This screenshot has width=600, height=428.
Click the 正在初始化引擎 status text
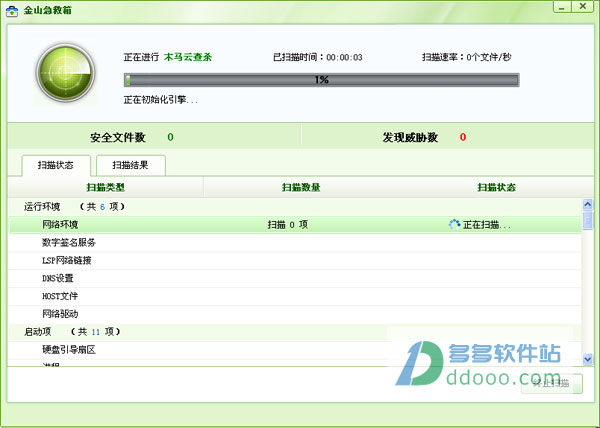coord(161,100)
